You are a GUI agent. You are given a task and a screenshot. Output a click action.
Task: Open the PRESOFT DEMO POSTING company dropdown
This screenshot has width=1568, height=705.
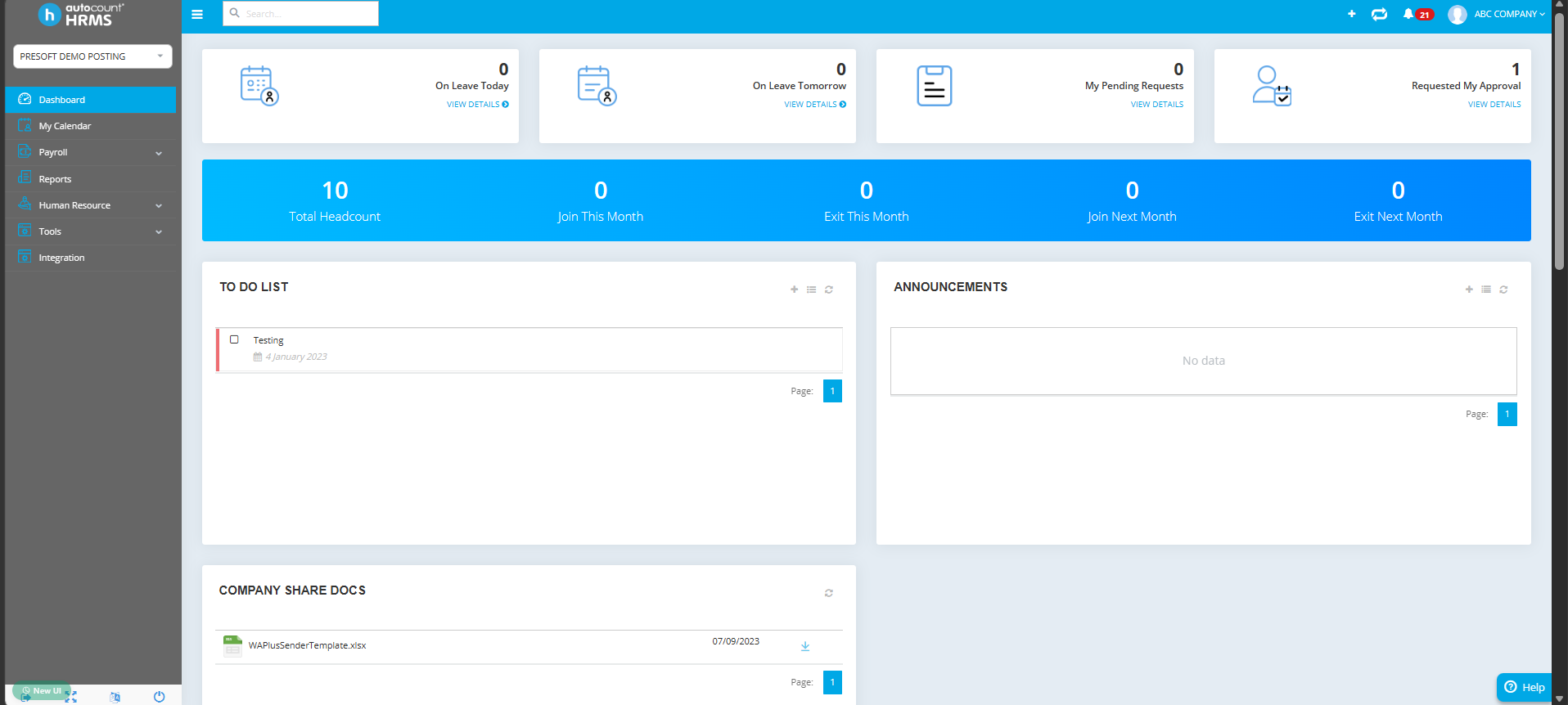[92, 56]
